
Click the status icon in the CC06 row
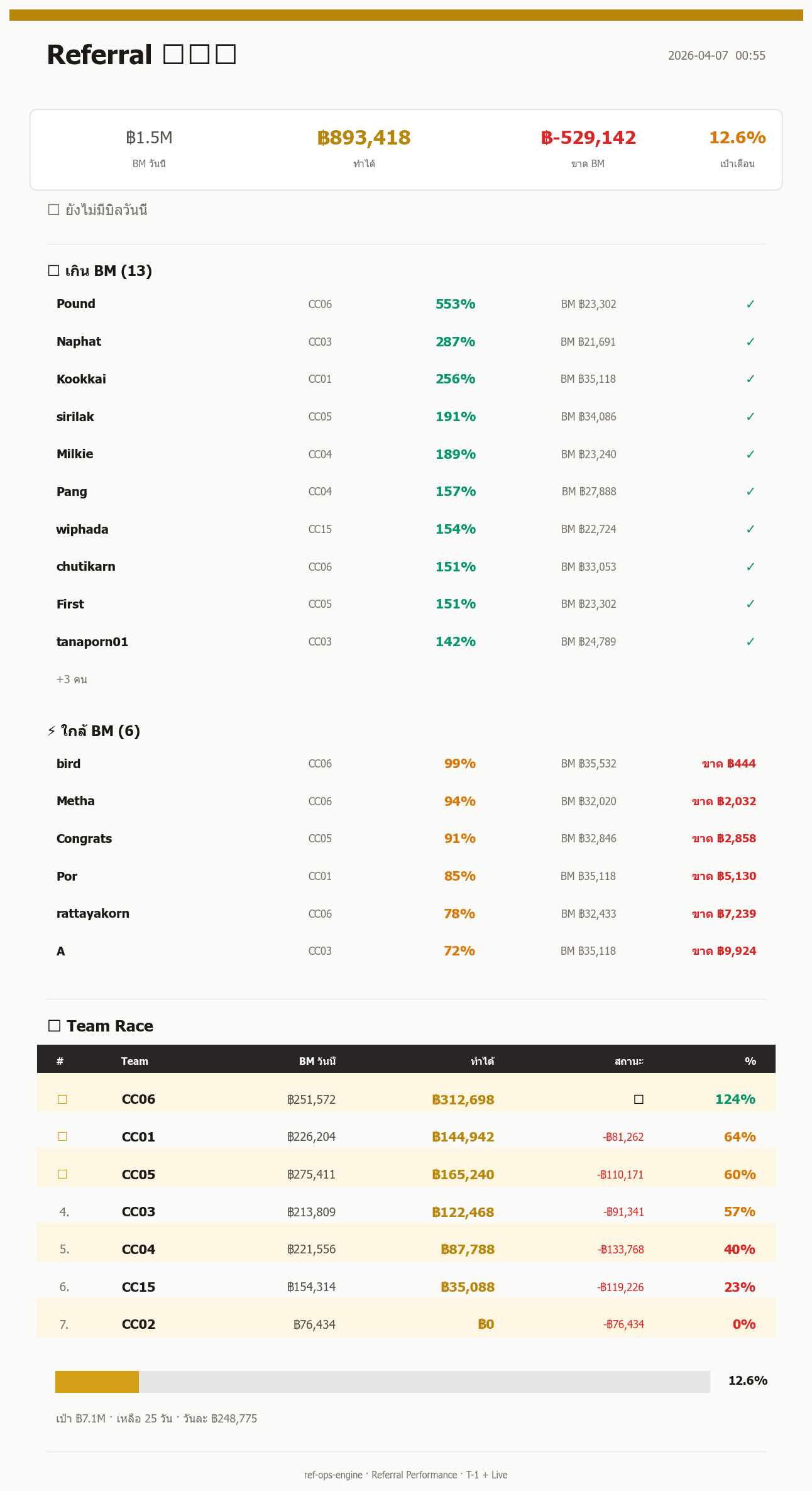point(639,1099)
